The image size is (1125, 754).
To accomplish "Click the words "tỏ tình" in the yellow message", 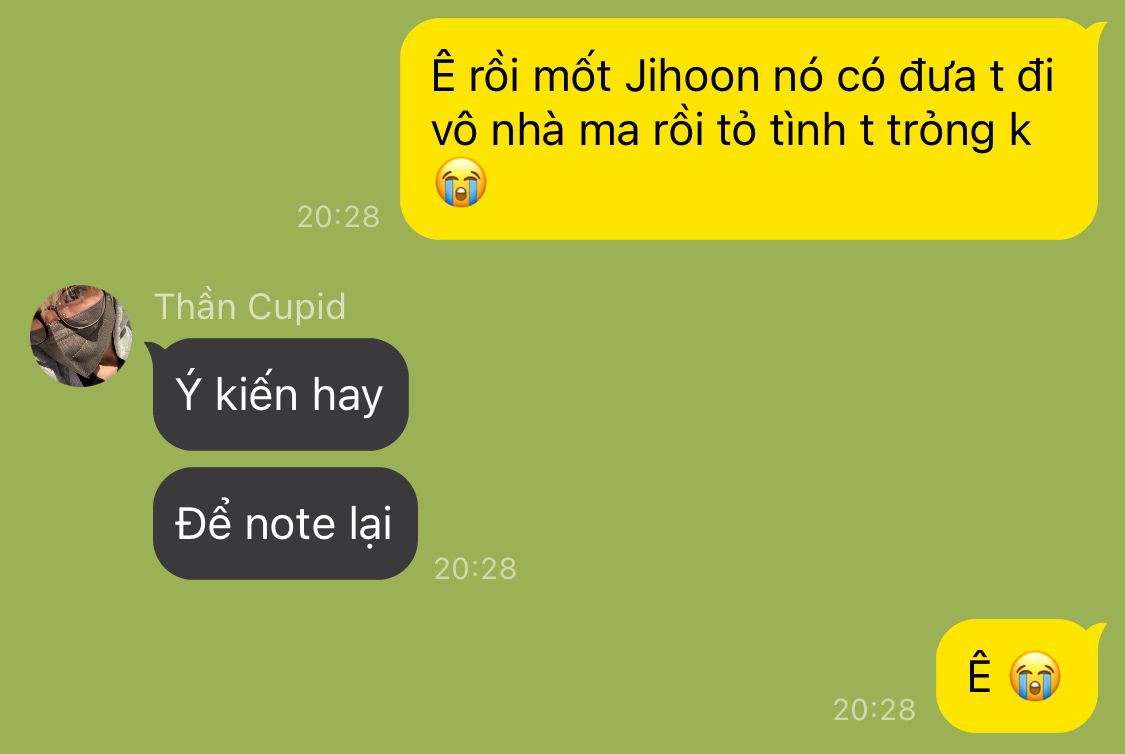I will click(782, 131).
